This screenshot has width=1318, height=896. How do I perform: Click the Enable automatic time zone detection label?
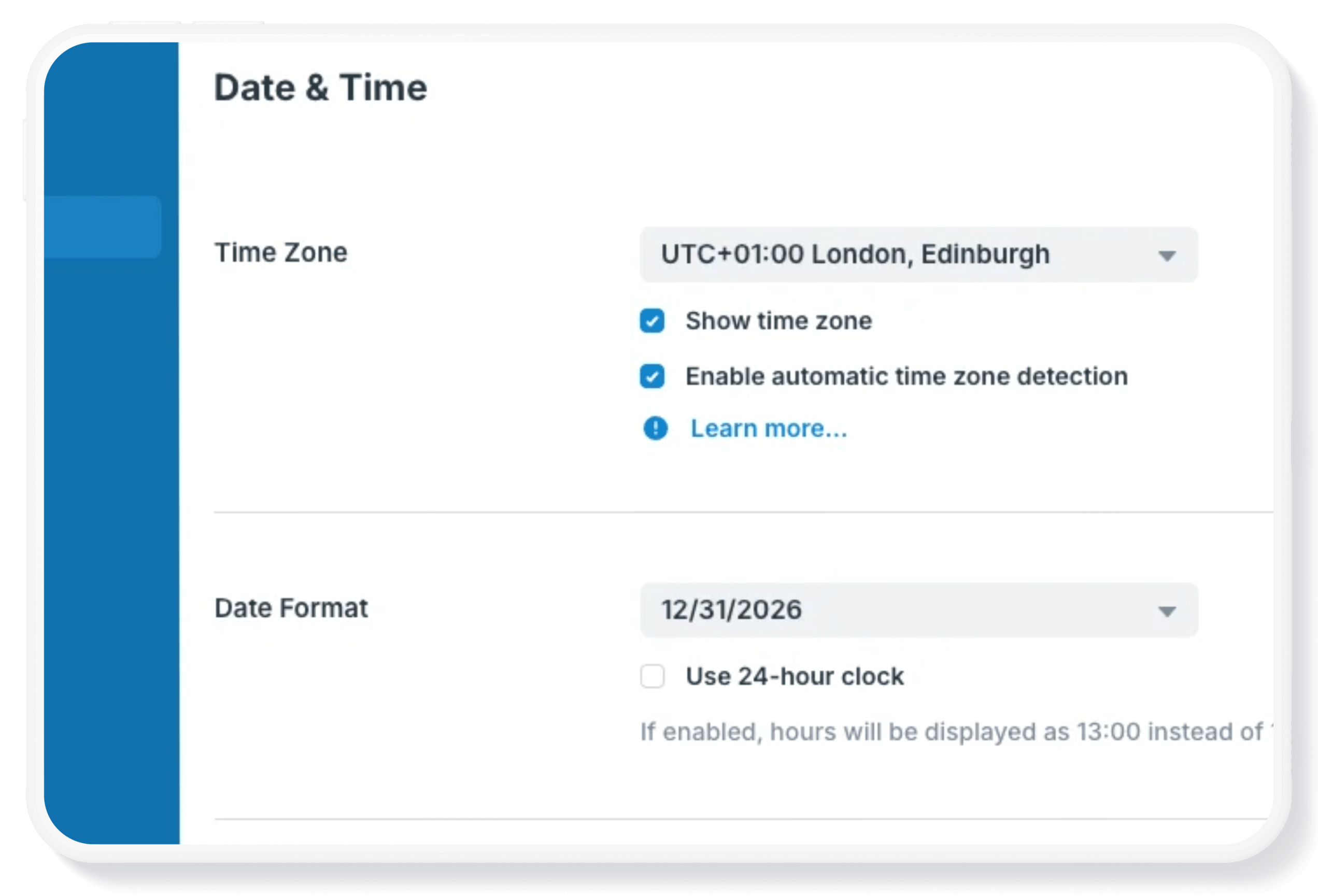pyautogui.click(x=906, y=377)
